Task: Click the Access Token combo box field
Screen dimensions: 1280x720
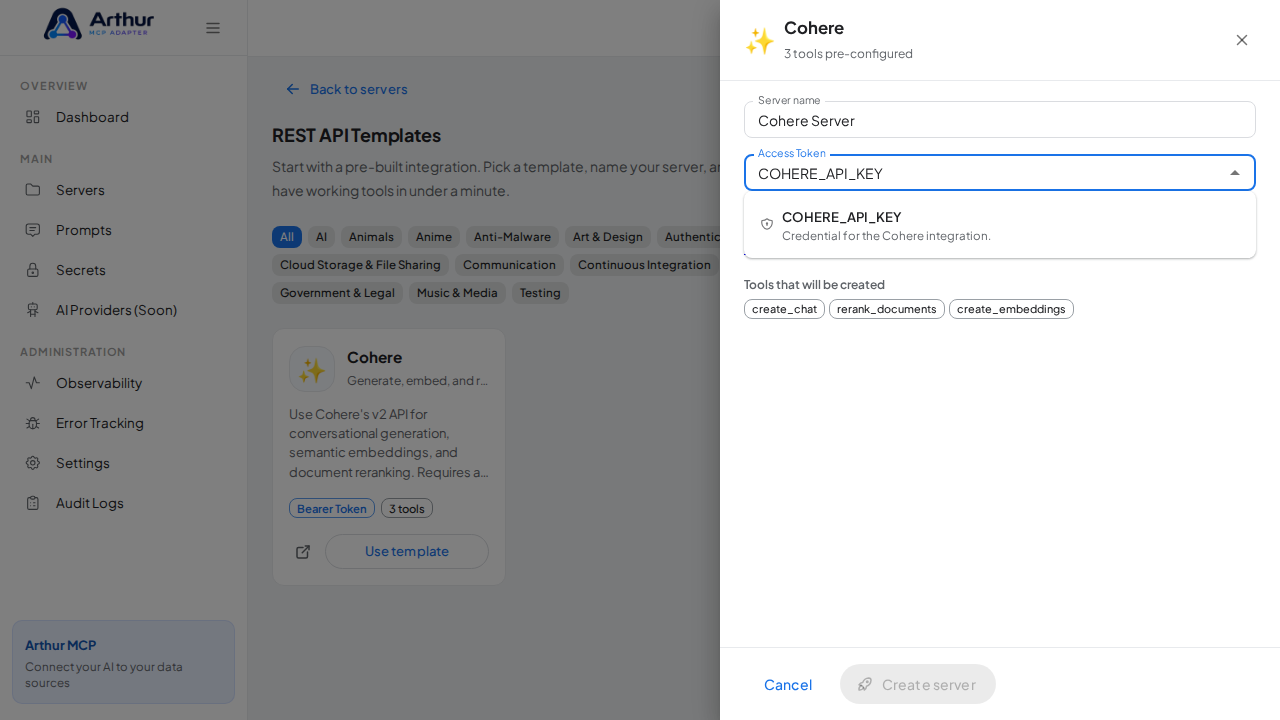Action: click(x=1000, y=173)
